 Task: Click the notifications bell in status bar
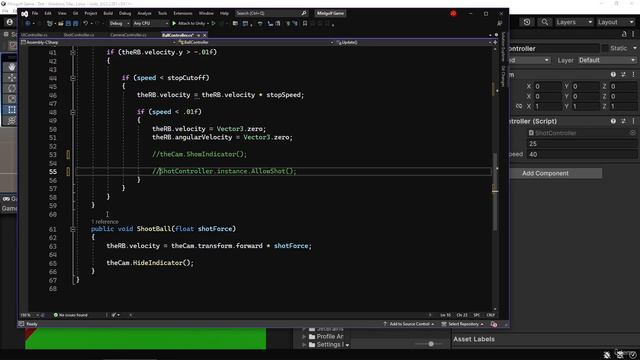[x=494, y=324]
